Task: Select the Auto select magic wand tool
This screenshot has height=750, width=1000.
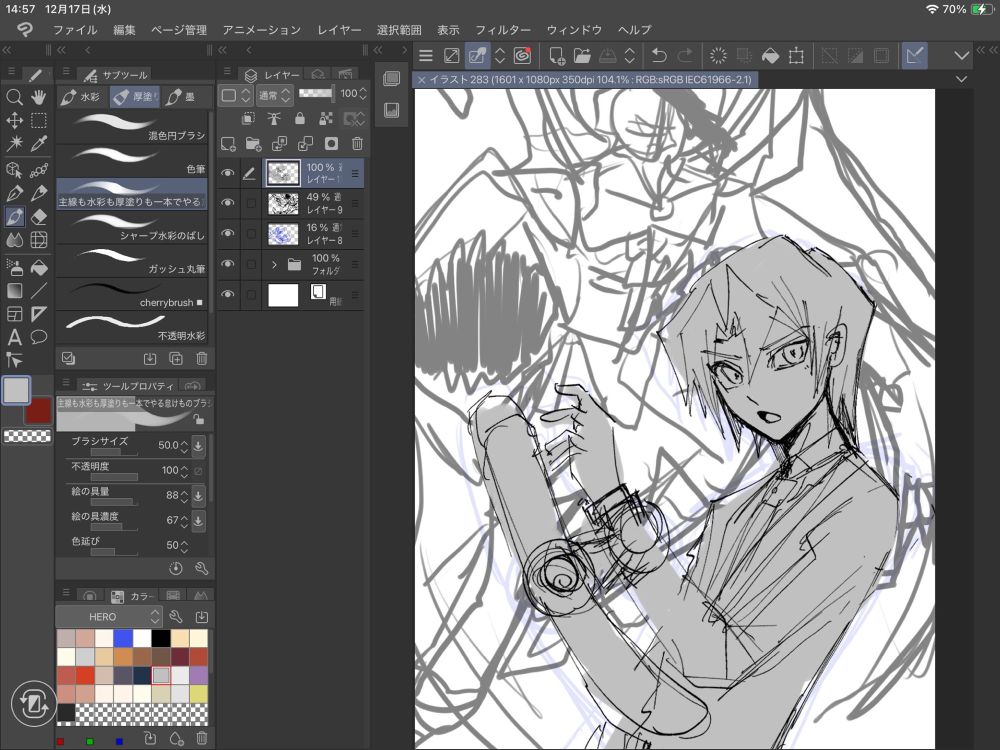Action: 14,143
